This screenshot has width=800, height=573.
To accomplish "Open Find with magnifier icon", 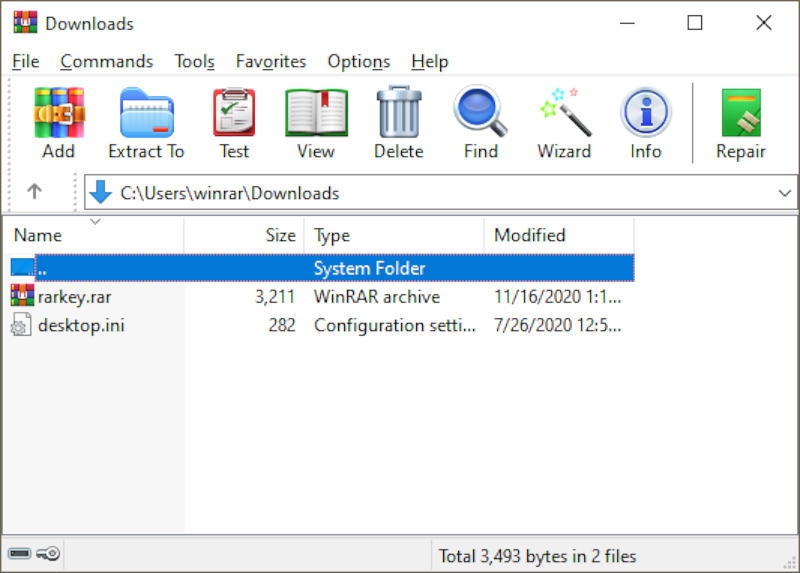I will tap(480, 113).
